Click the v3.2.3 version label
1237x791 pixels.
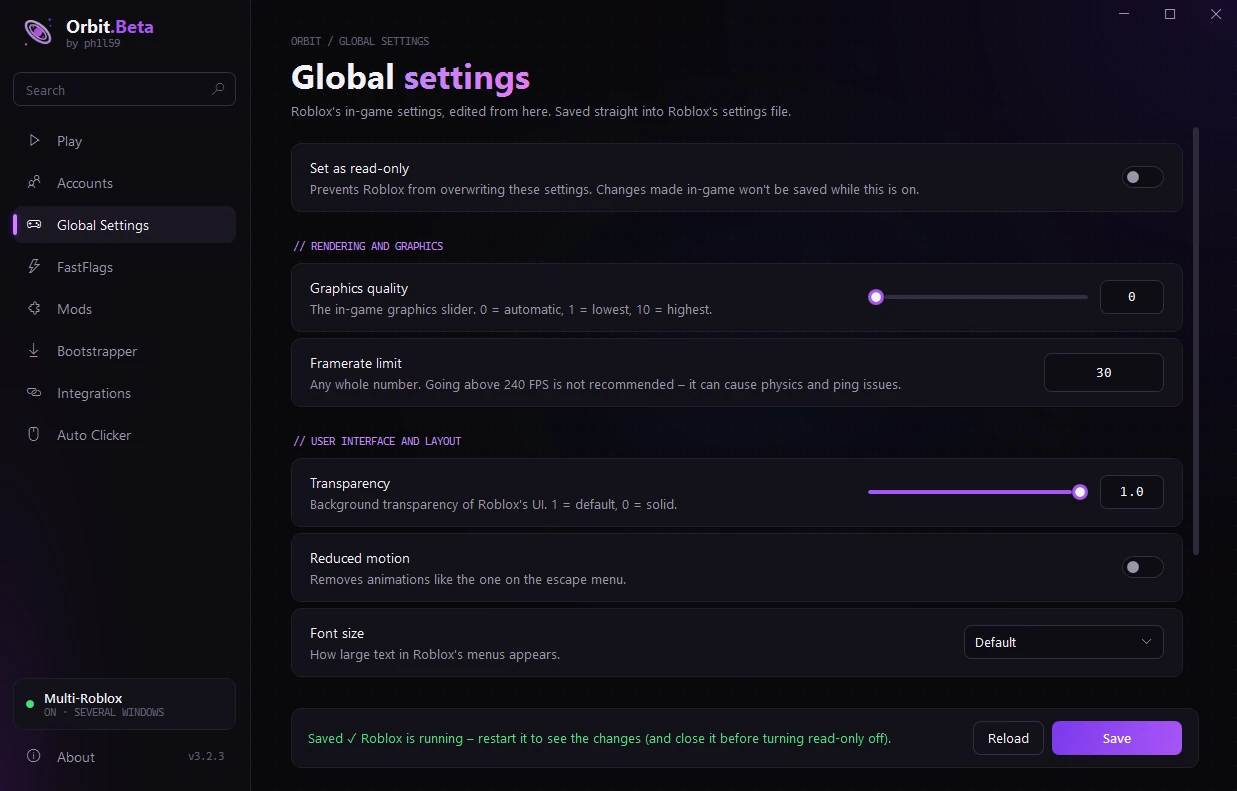point(206,756)
